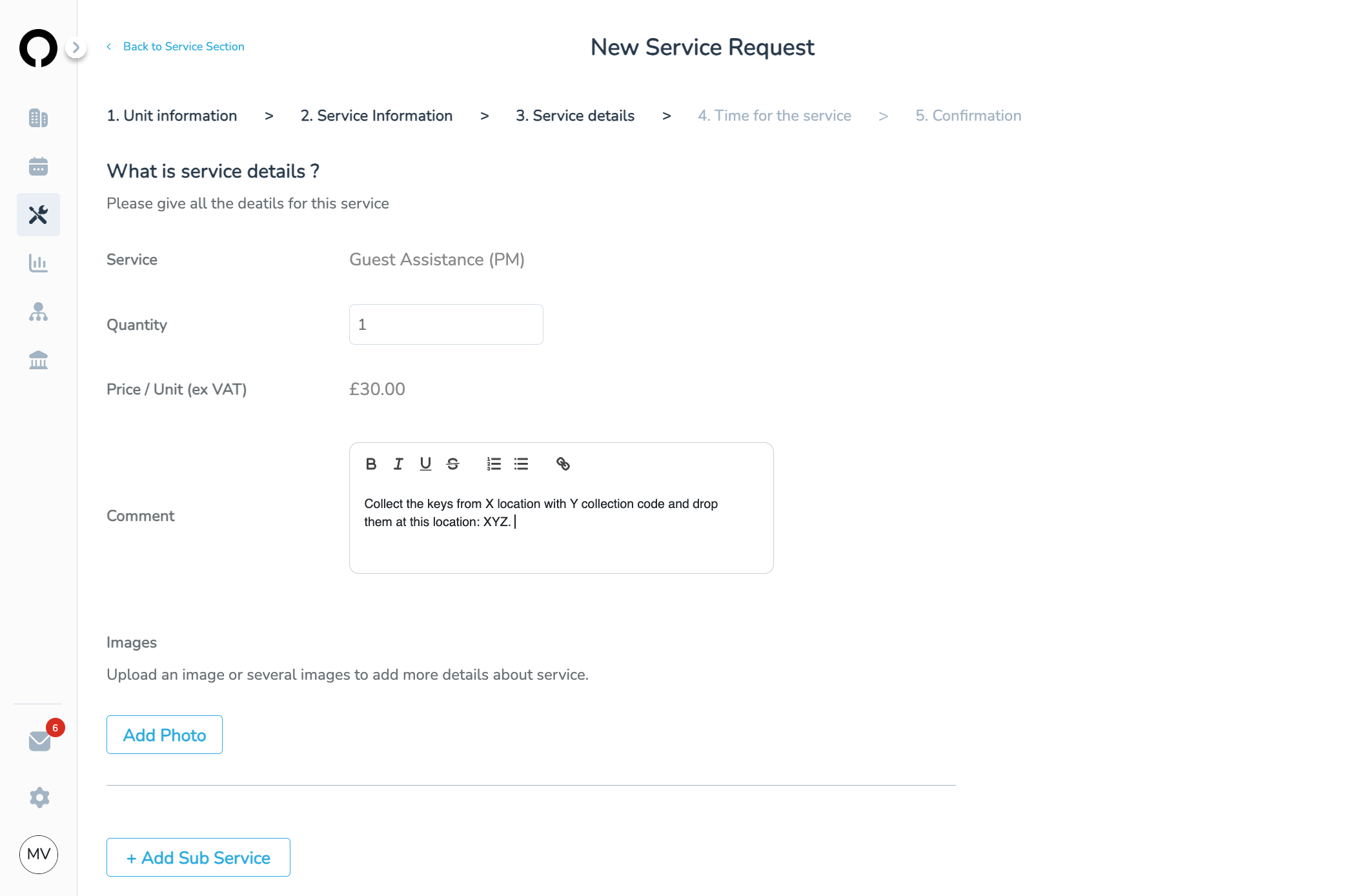Screen dimensions: 1349x896
Task: Open the settings gear icon
Action: pos(39,797)
